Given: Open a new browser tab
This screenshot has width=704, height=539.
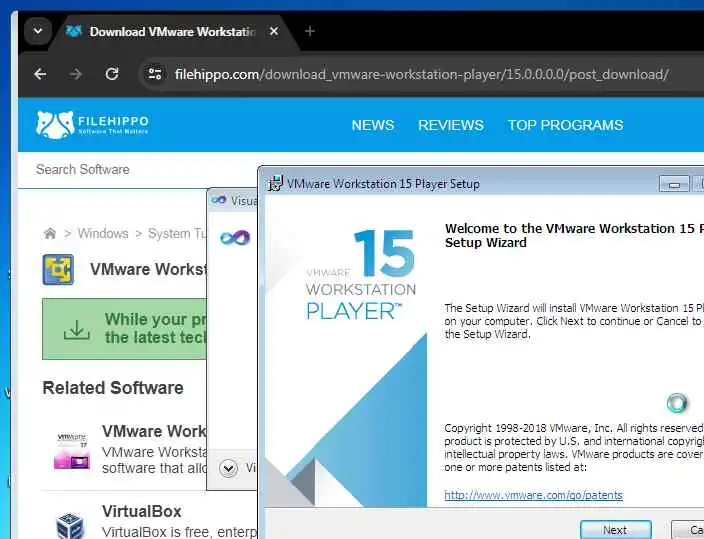Looking at the screenshot, I should click(x=310, y=31).
